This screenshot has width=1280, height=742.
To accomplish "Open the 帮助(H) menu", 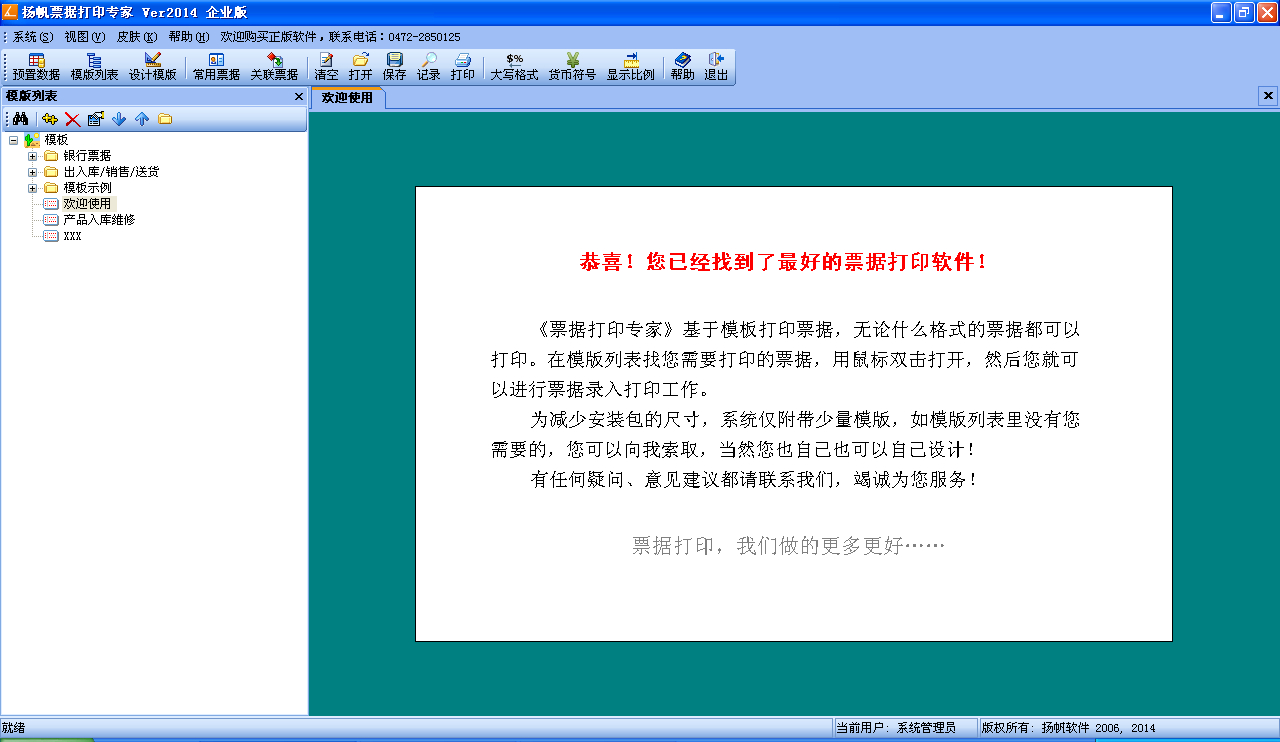I will (189, 36).
